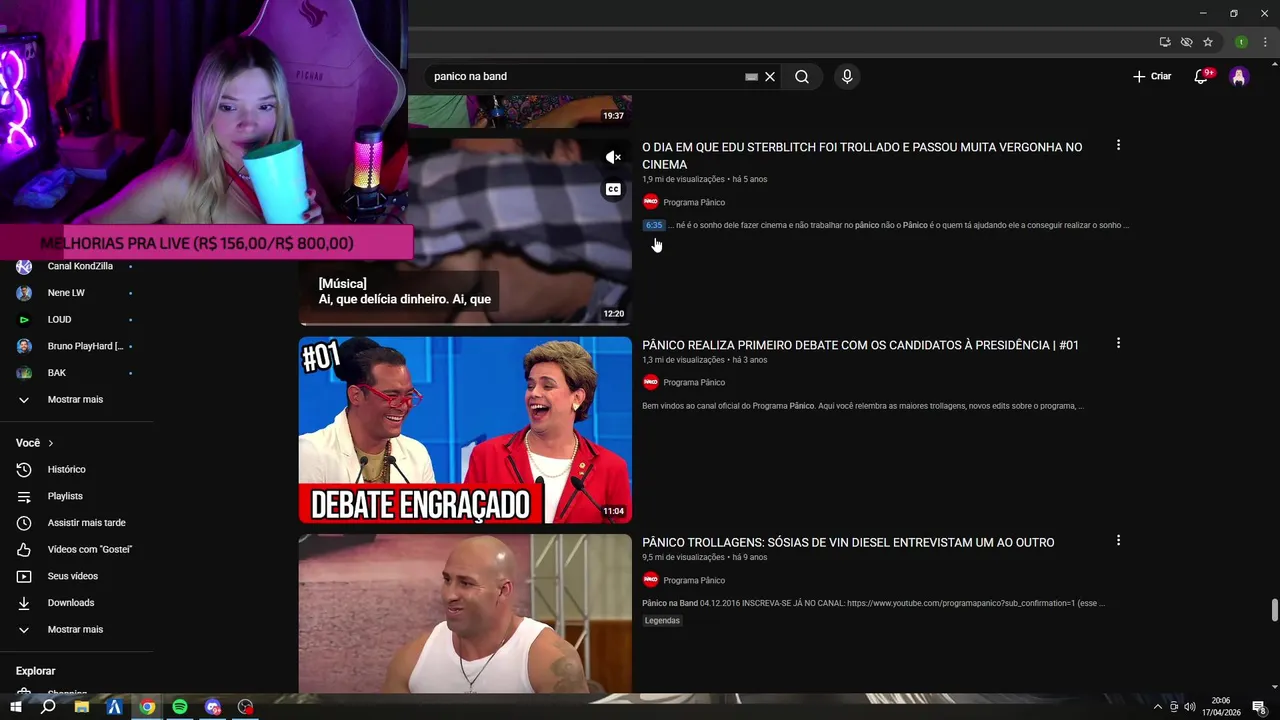Click the partially visible 19:37 video thumbnail
Viewport: 1280px width, 720px height.
click(x=520, y=111)
